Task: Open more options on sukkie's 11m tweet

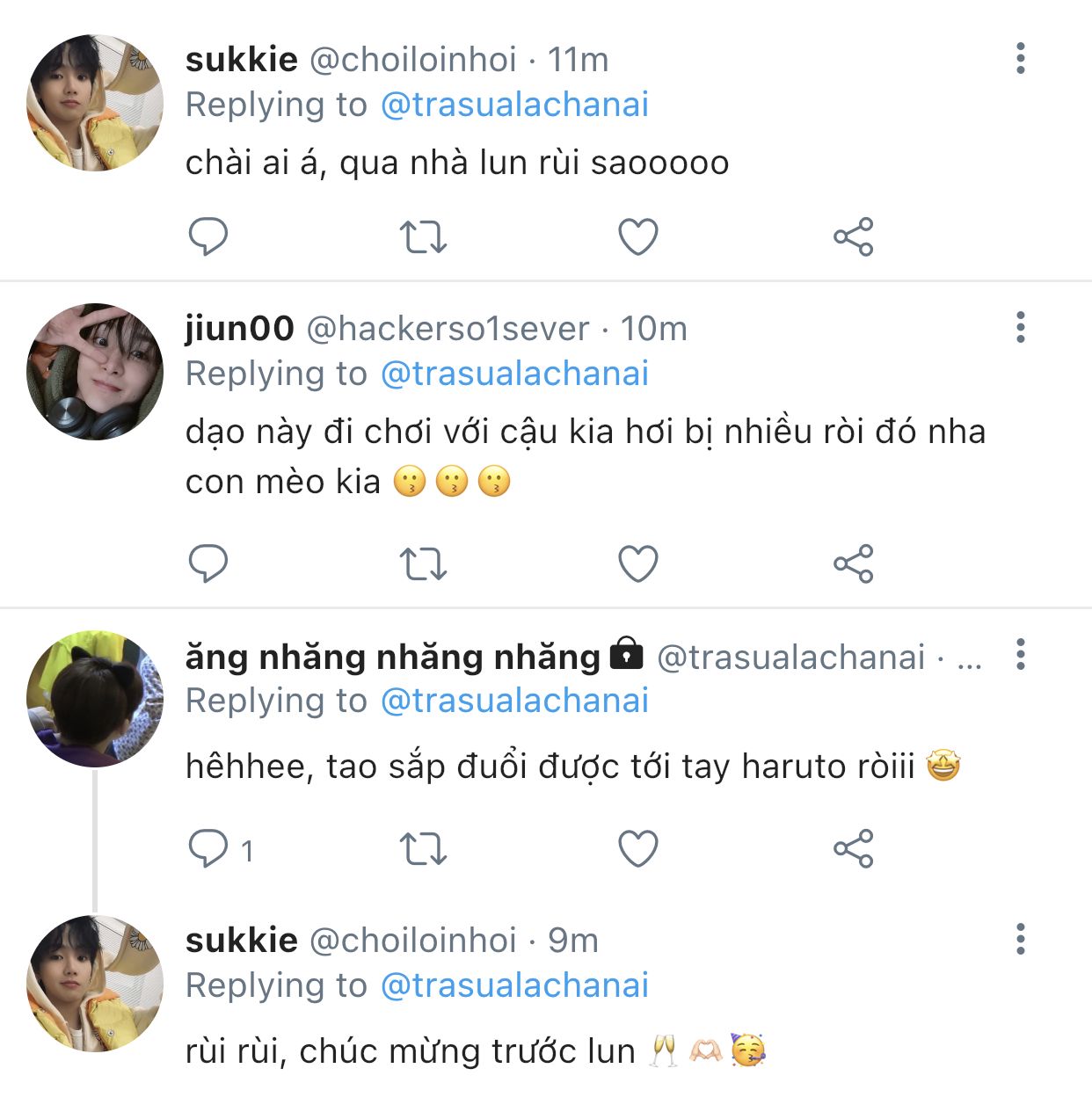Action: pyautogui.click(x=1020, y=58)
